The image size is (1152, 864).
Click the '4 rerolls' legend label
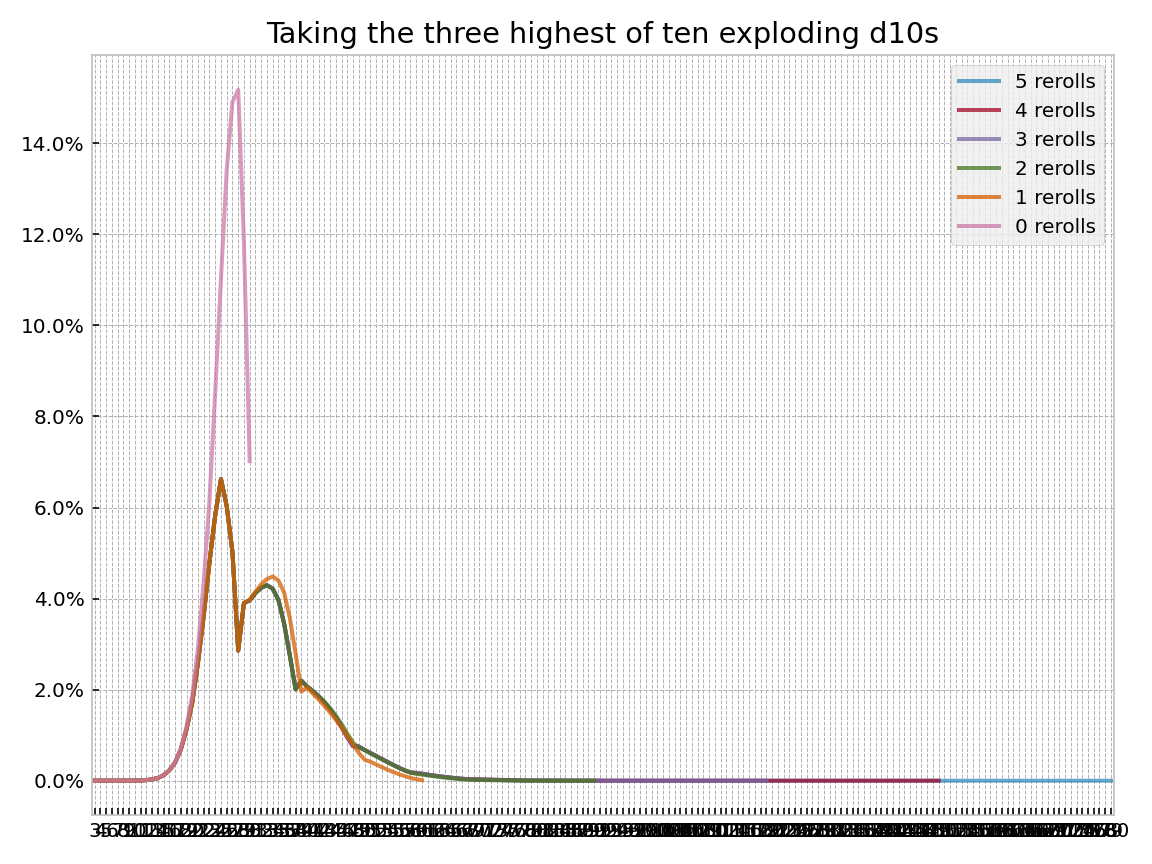click(x=1055, y=110)
